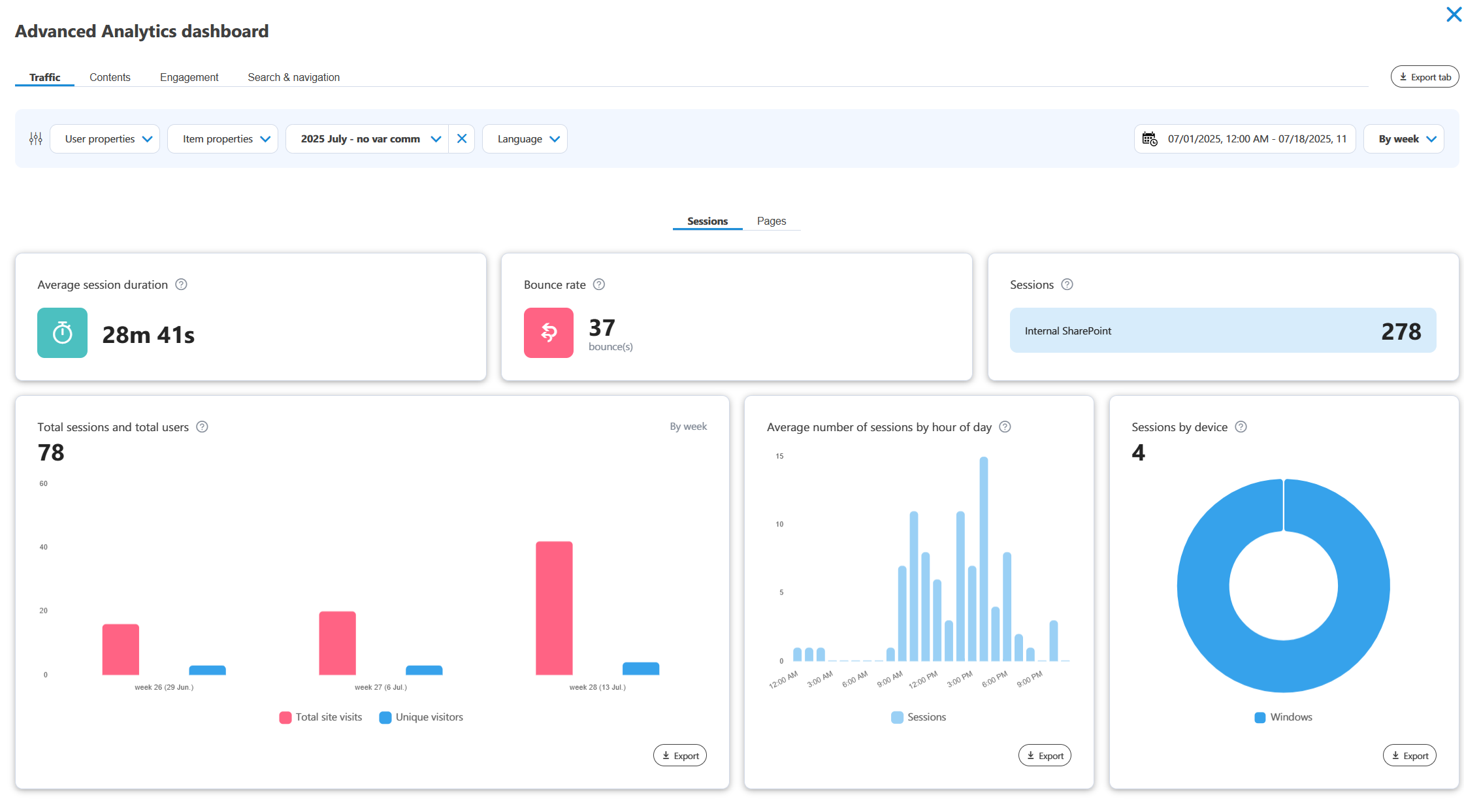Screen dimensions: 1464x812
Task: Expand the Item properties dropdown
Action: click(x=223, y=138)
